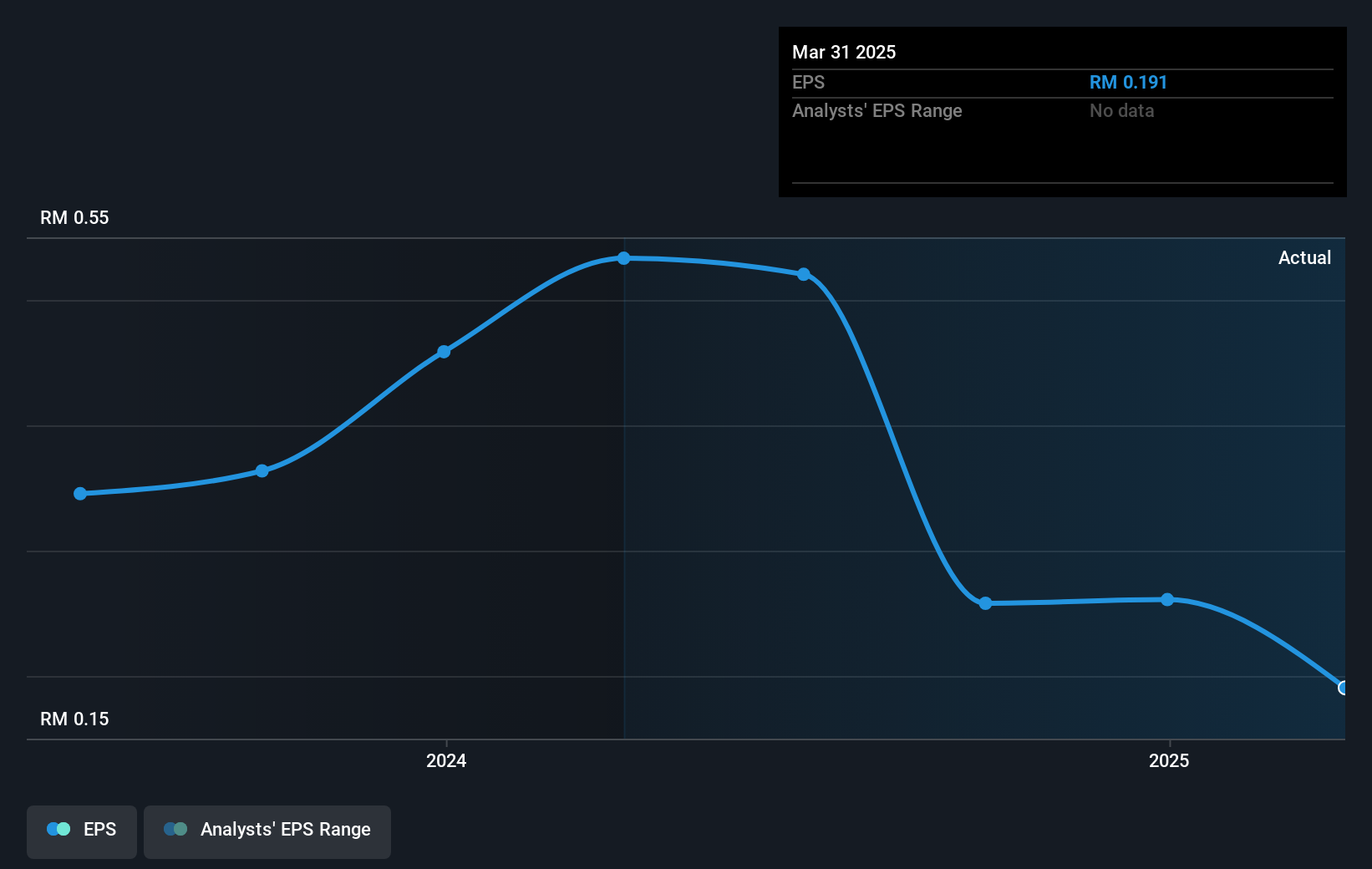
Task: Click the EPS legend color dots icon
Action: pos(58,829)
